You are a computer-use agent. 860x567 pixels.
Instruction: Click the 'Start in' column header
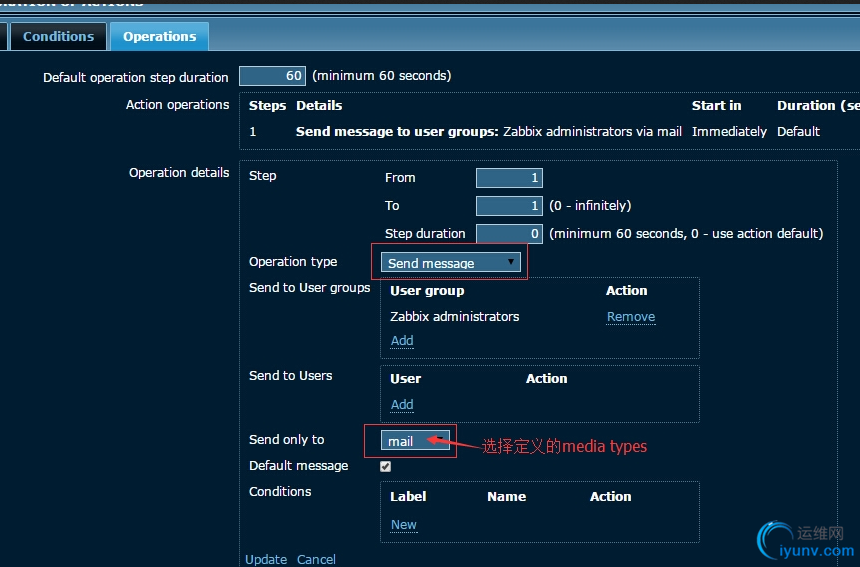coord(716,105)
